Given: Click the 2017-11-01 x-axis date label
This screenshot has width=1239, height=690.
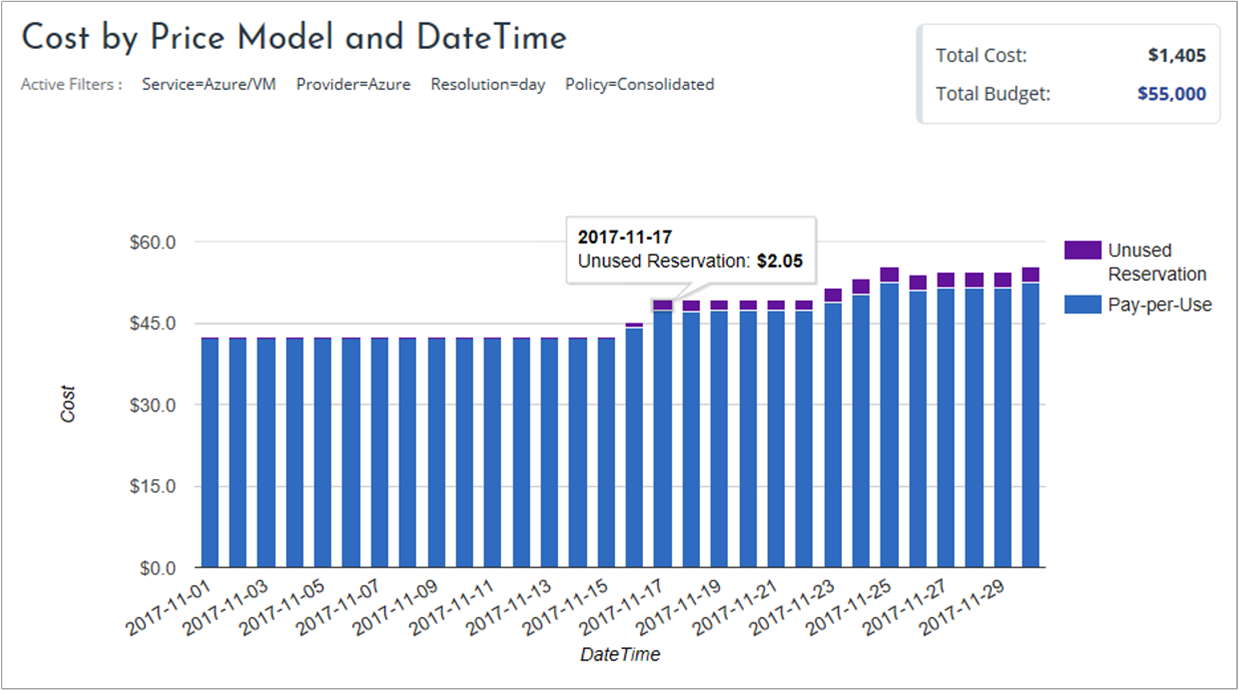Looking at the screenshot, I should click(x=170, y=610).
